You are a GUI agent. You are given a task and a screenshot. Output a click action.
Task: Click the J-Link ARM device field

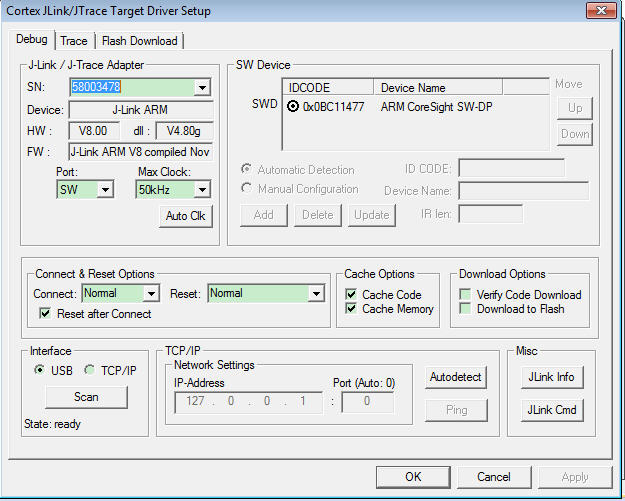140,110
